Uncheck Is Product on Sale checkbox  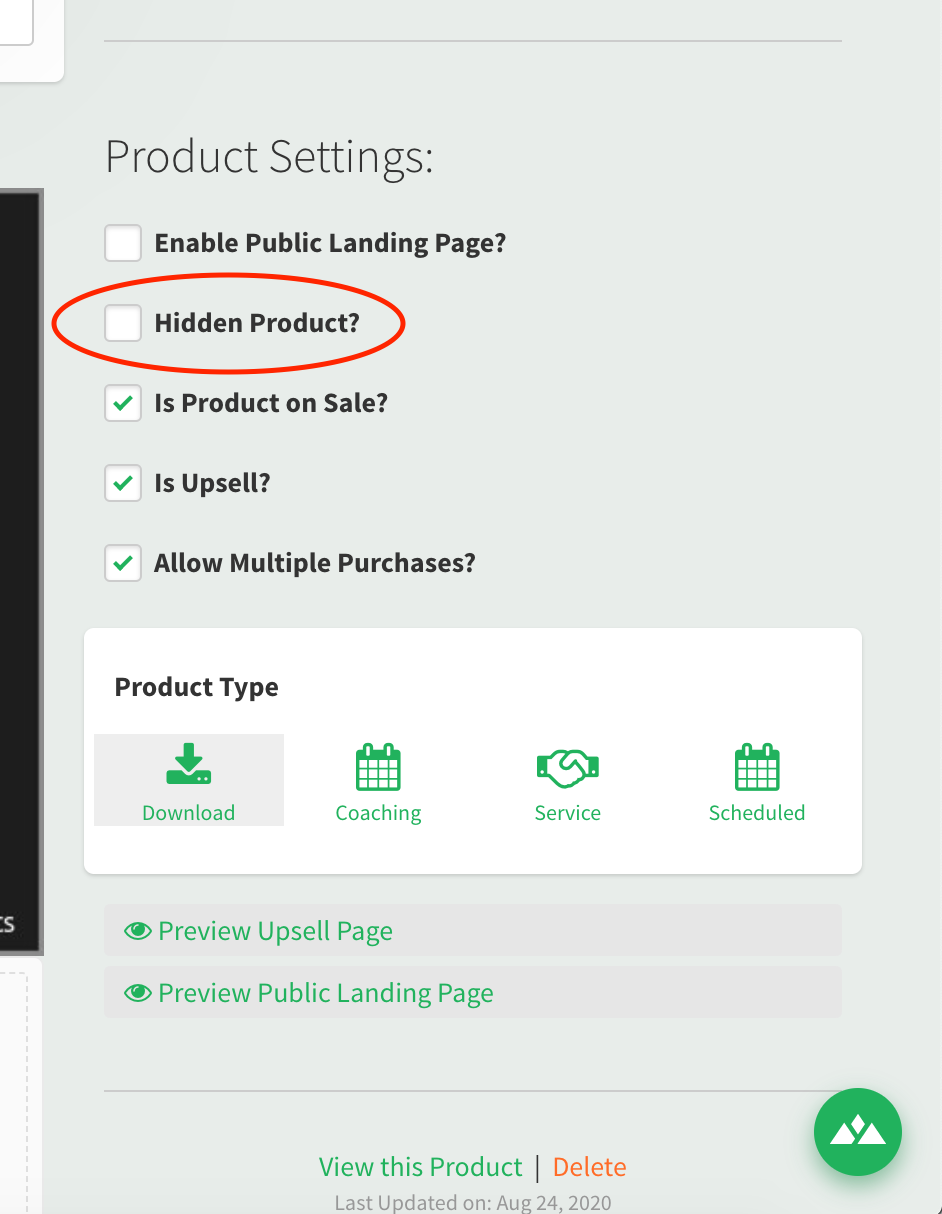click(x=123, y=403)
